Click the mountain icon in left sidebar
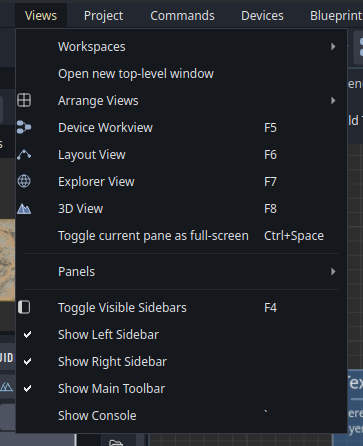363x446 pixels. click(x=7, y=387)
